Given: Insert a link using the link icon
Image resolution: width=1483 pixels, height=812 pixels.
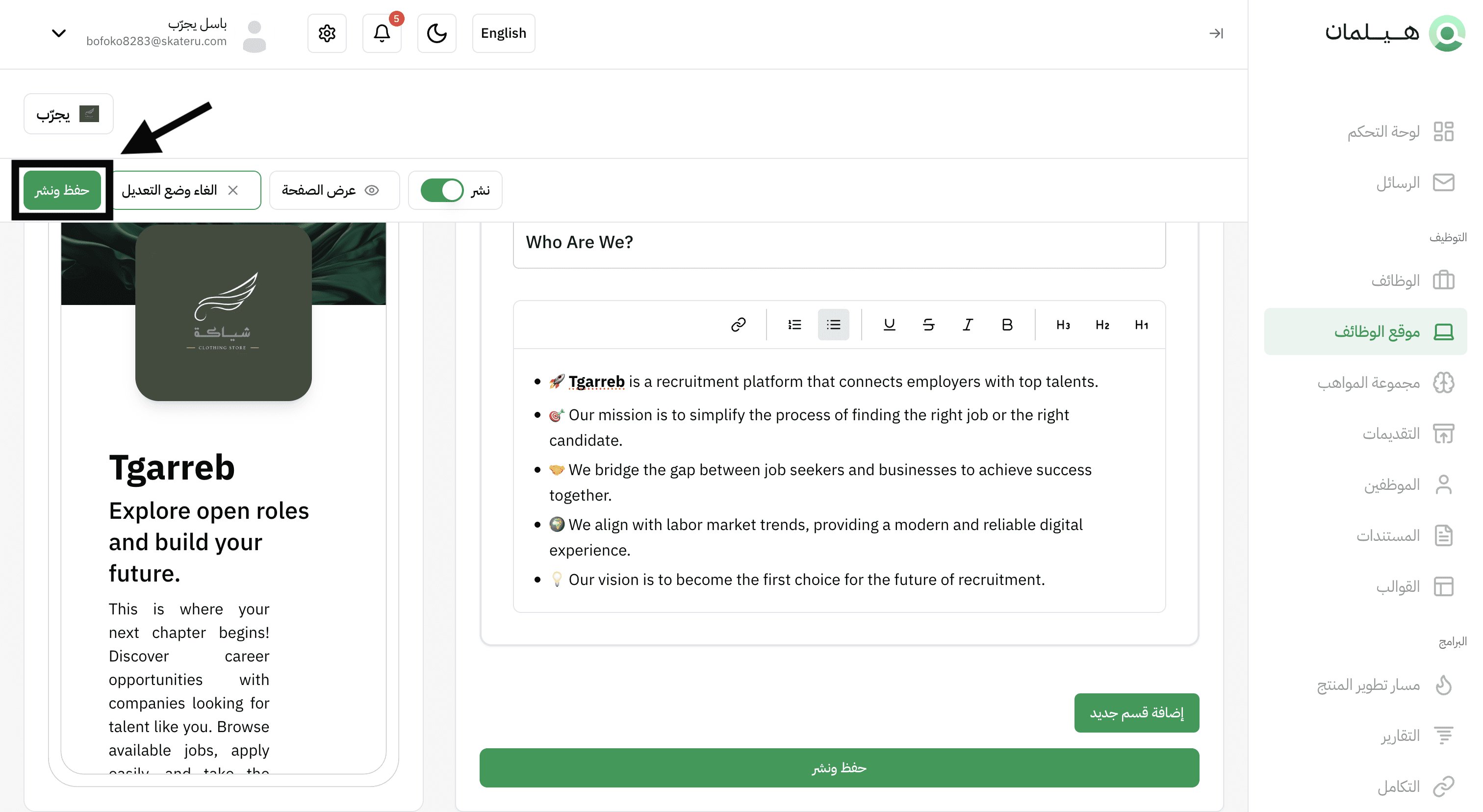Looking at the screenshot, I should 738,325.
